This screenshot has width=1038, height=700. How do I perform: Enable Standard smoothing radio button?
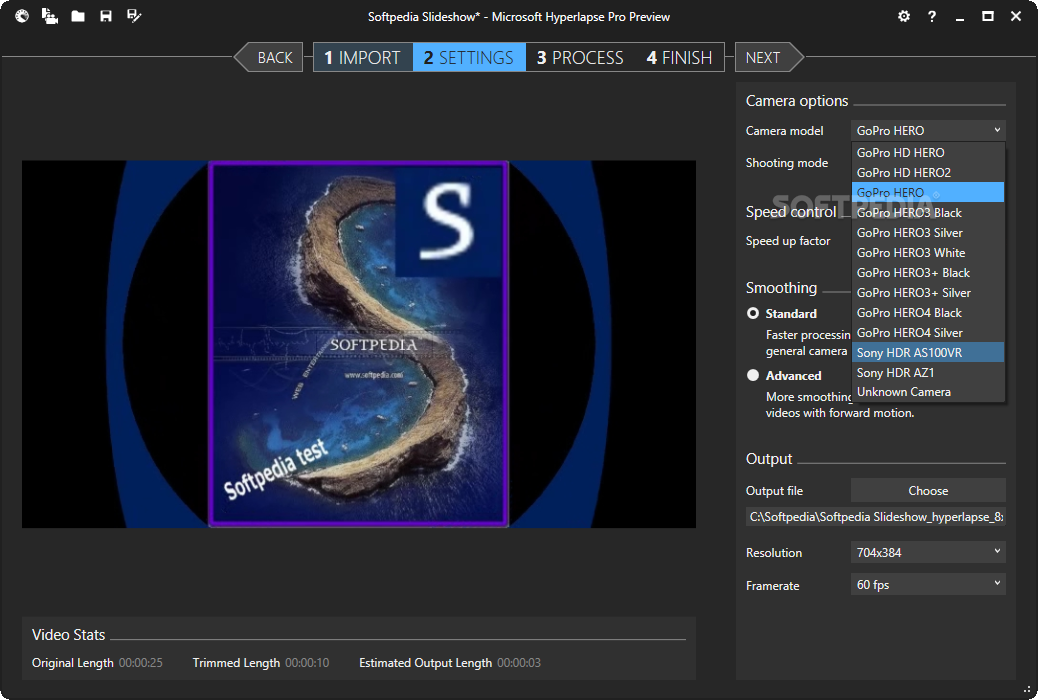[x=753, y=313]
